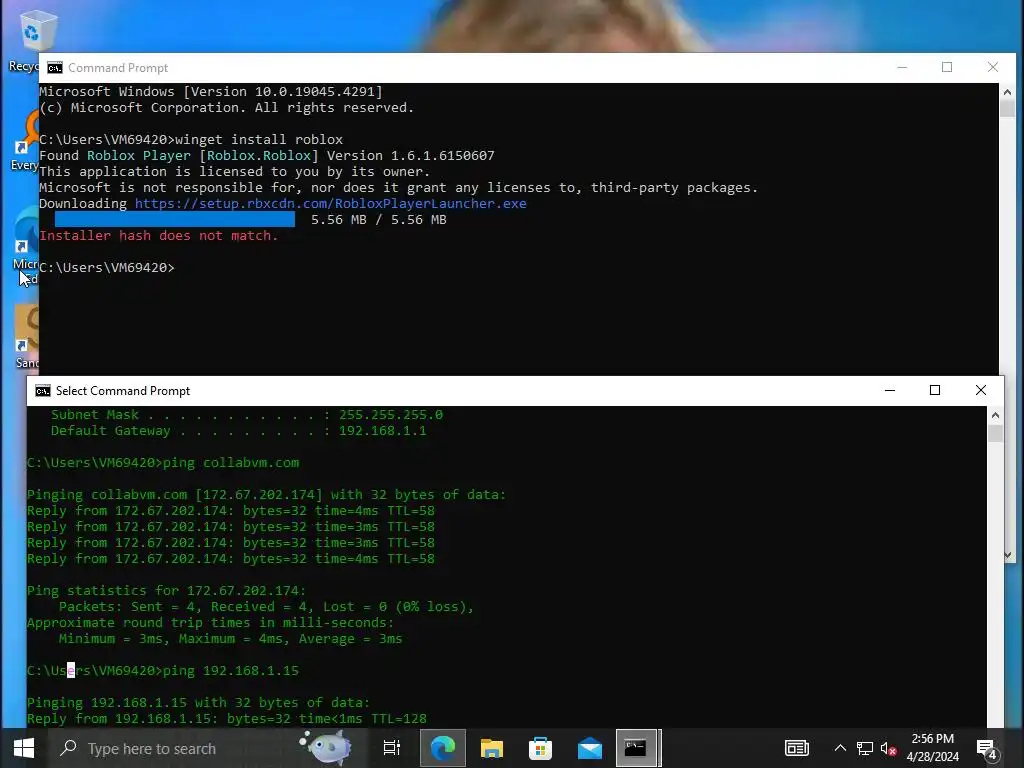
Task: Click 'Packets: Sent = 4, Received = 4' line
Action: 266,607
